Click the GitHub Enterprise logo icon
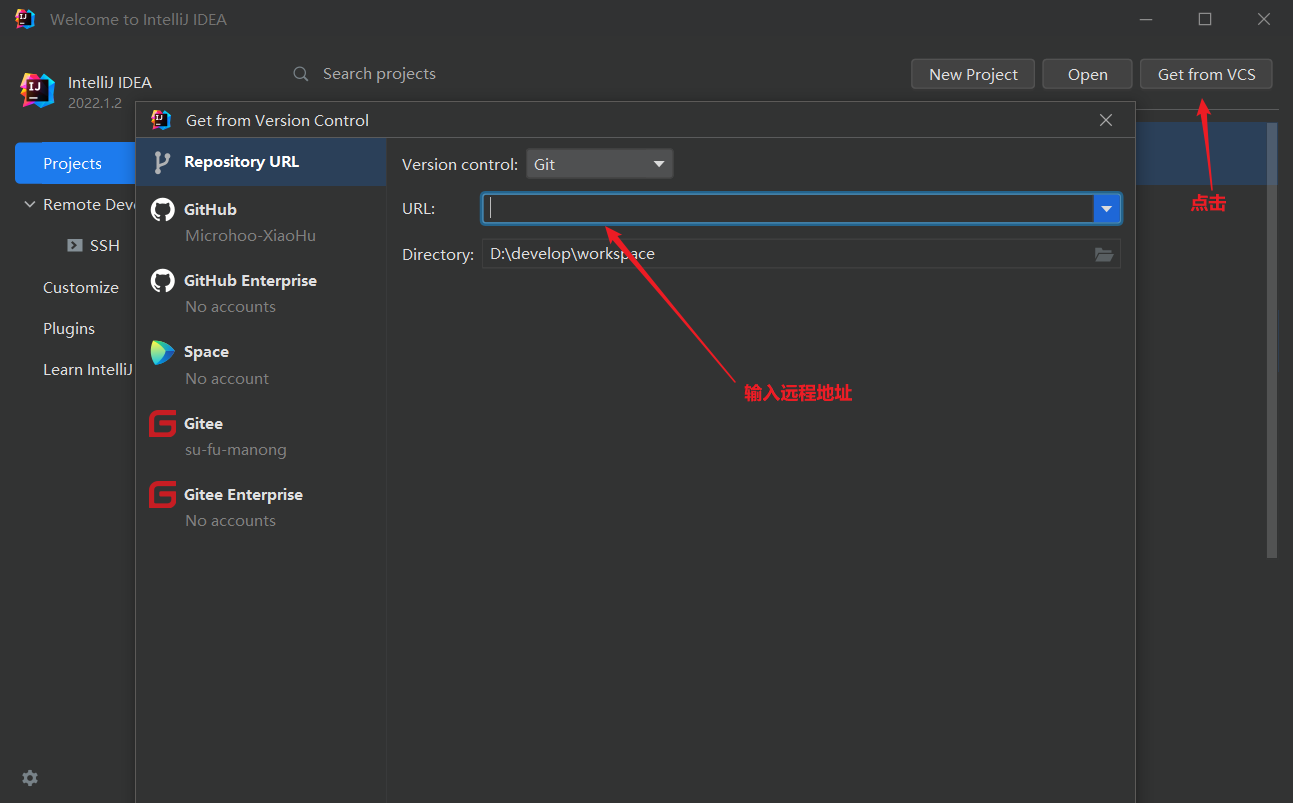 (x=162, y=281)
